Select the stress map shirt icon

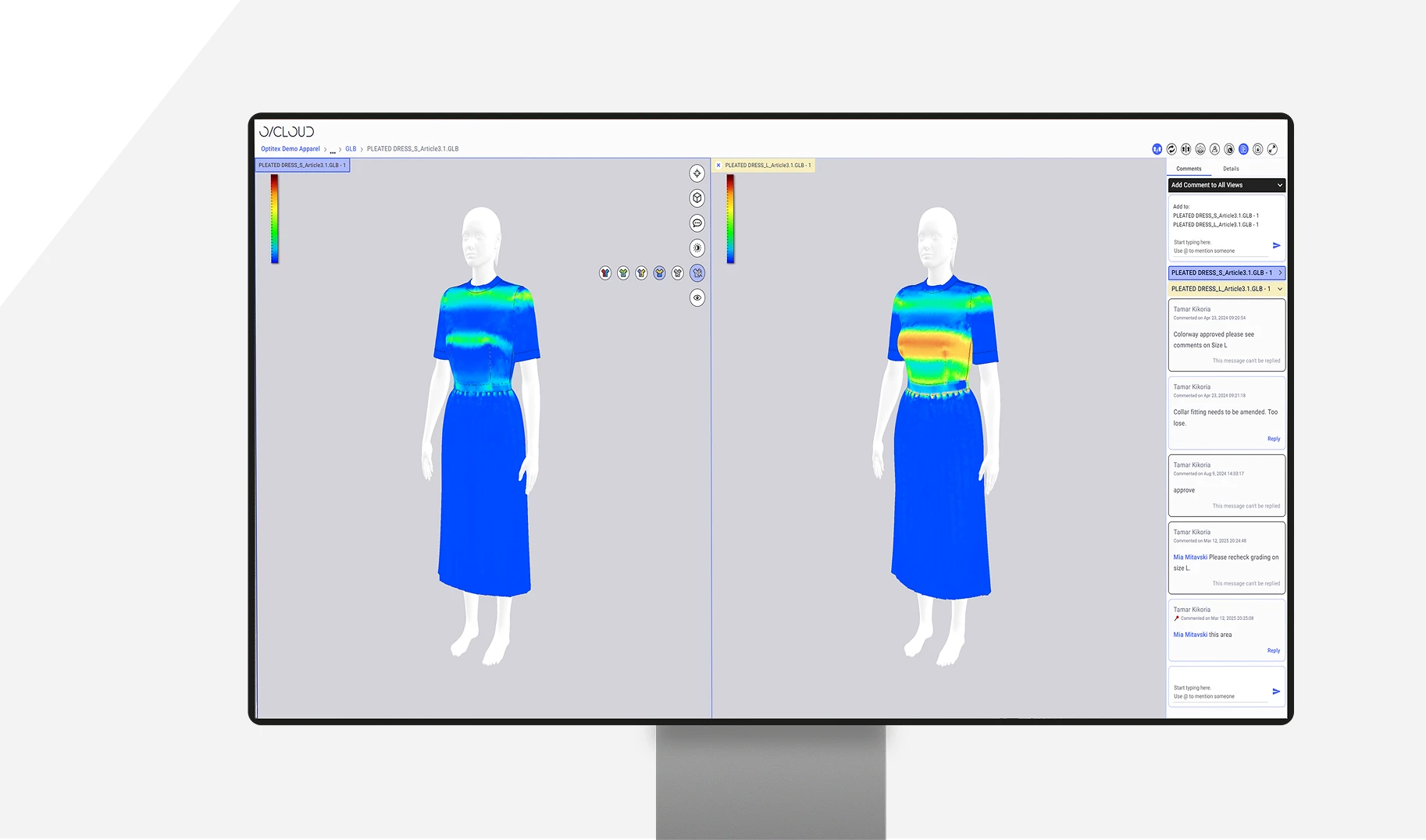tap(605, 273)
